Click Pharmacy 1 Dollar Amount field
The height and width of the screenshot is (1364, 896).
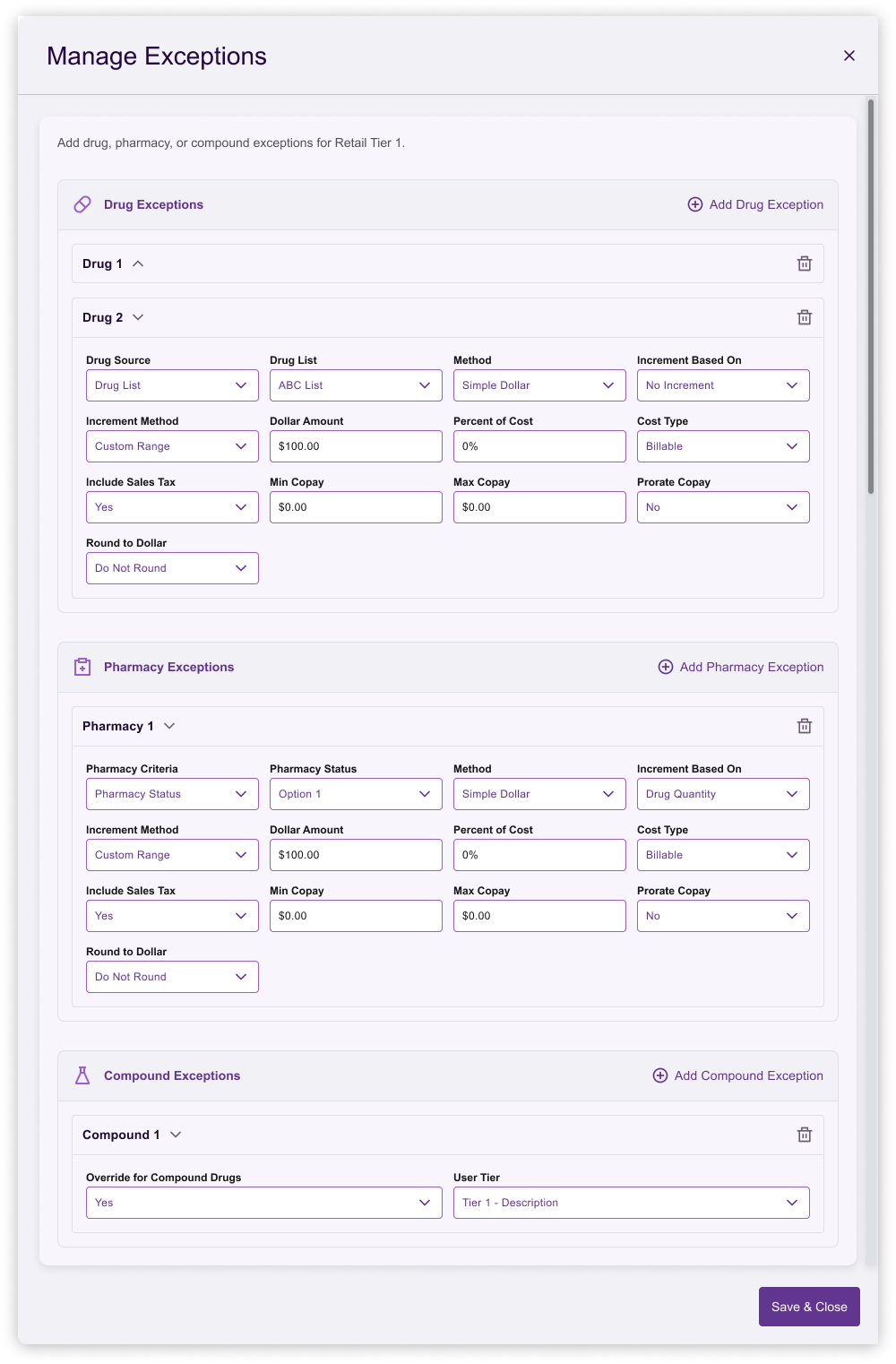[x=356, y=855]
